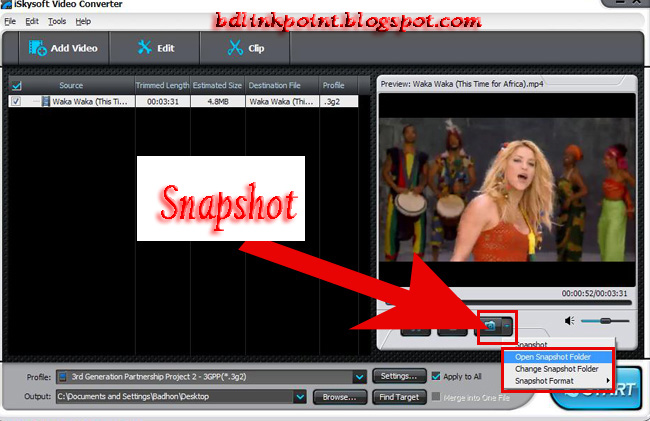This screenshot has width=650, height=421.
Task: Select the Destination File column header
Action: (x=282, y=85)
